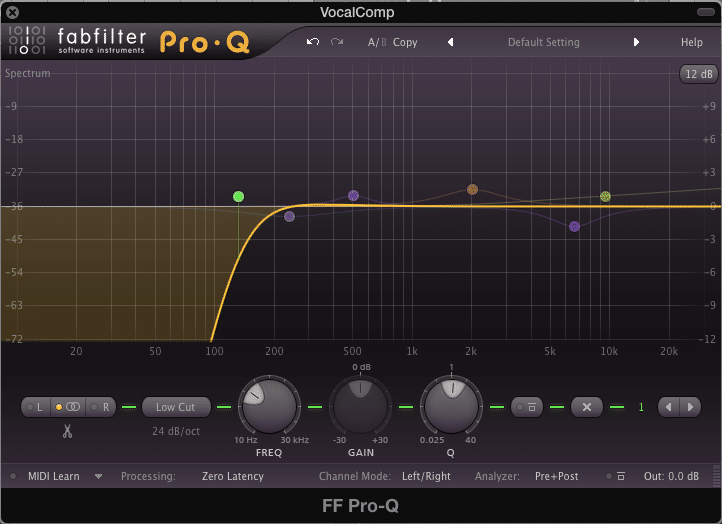Open the Low Cut filter shape dropdown
The image size is (722, 524).
point(176,407)
